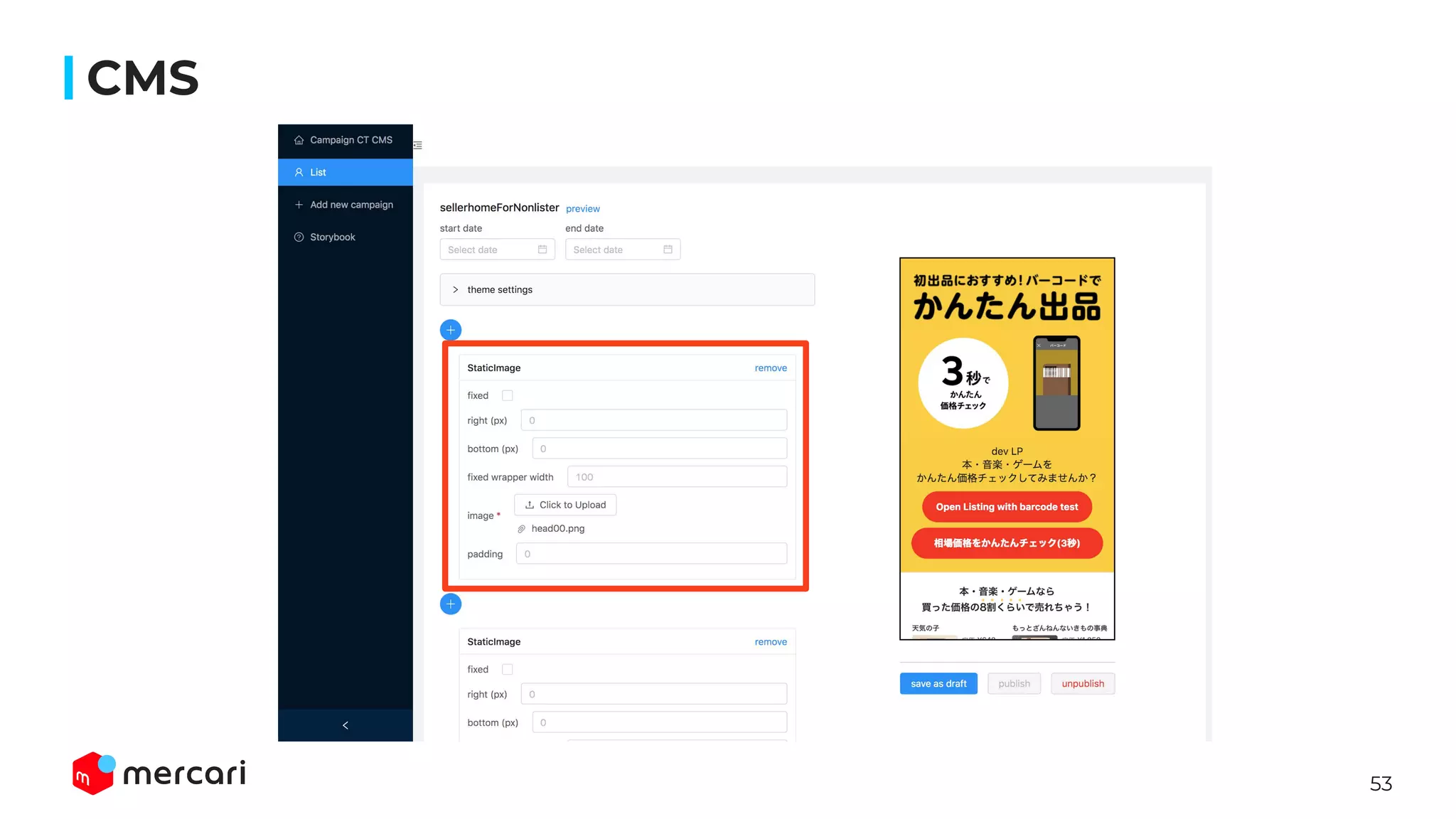The height and width of the screenshot is (819, 1456).
Task: Enable fixed checkbox in first StaticImage
Action: coord(508,395)
